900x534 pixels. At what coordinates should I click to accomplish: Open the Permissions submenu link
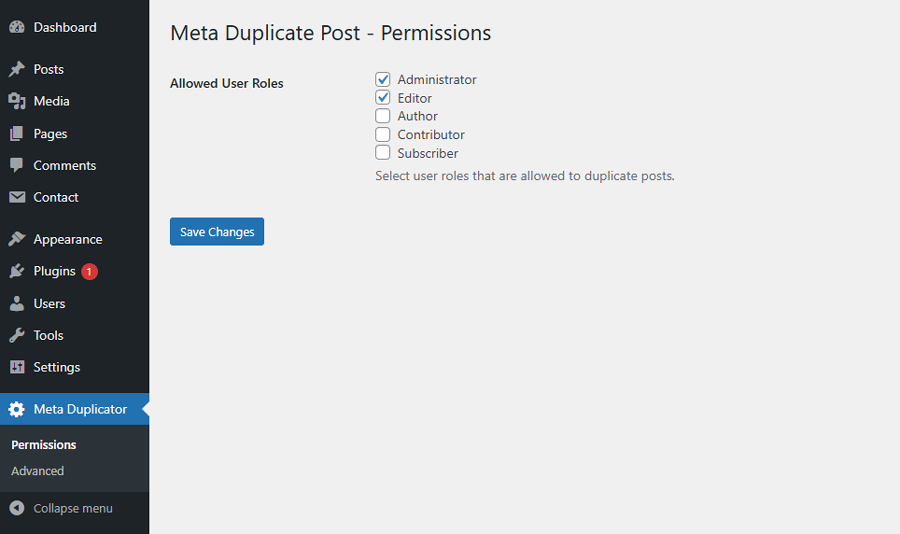44,444
